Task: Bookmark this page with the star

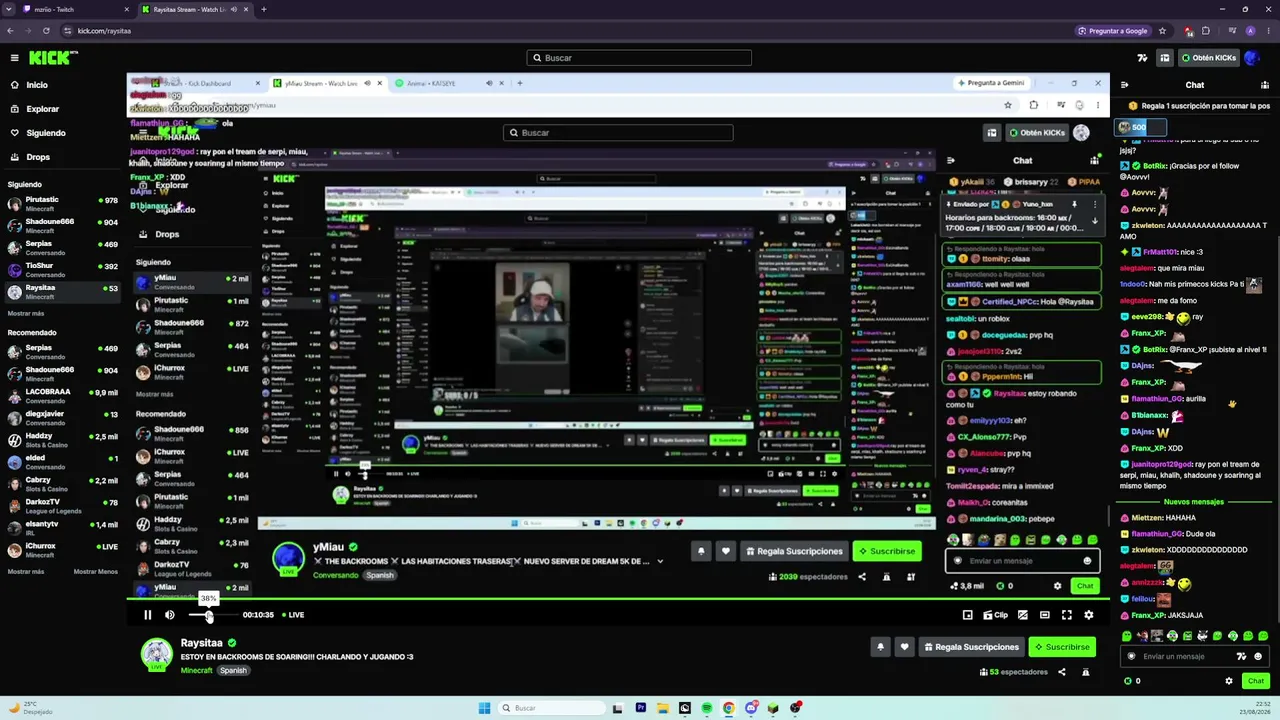Action: tap(1162, 31)
